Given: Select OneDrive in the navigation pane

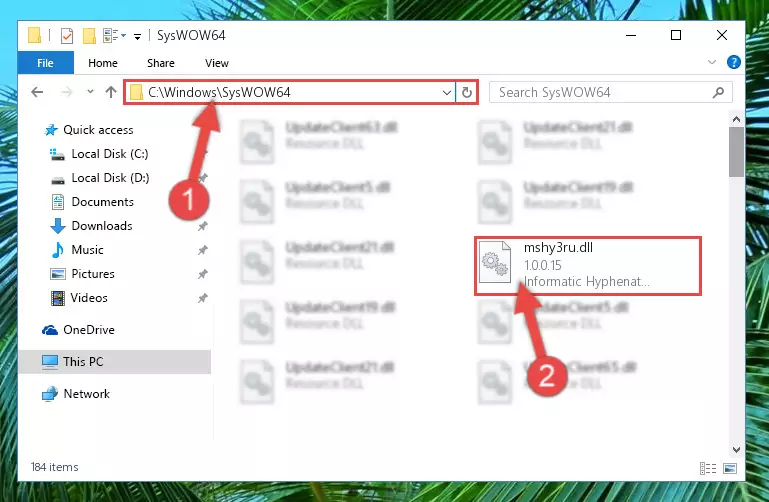Looking at the screenshot, I should coord(89,330).
